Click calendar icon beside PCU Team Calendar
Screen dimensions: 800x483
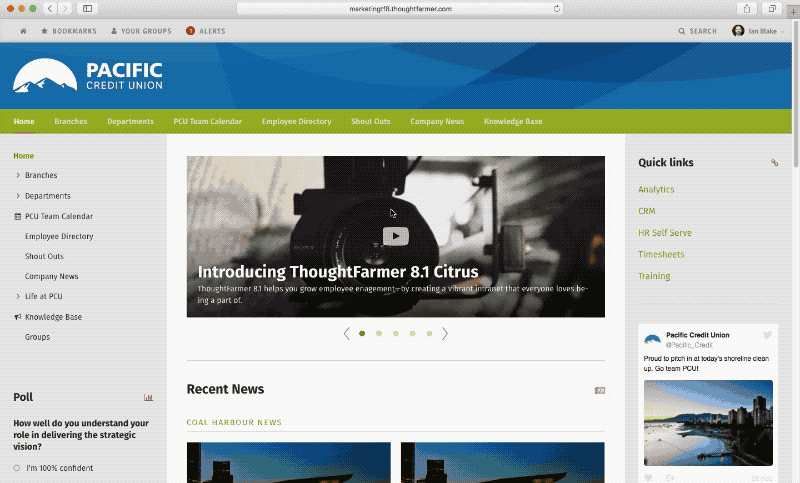tap(18, 216)
